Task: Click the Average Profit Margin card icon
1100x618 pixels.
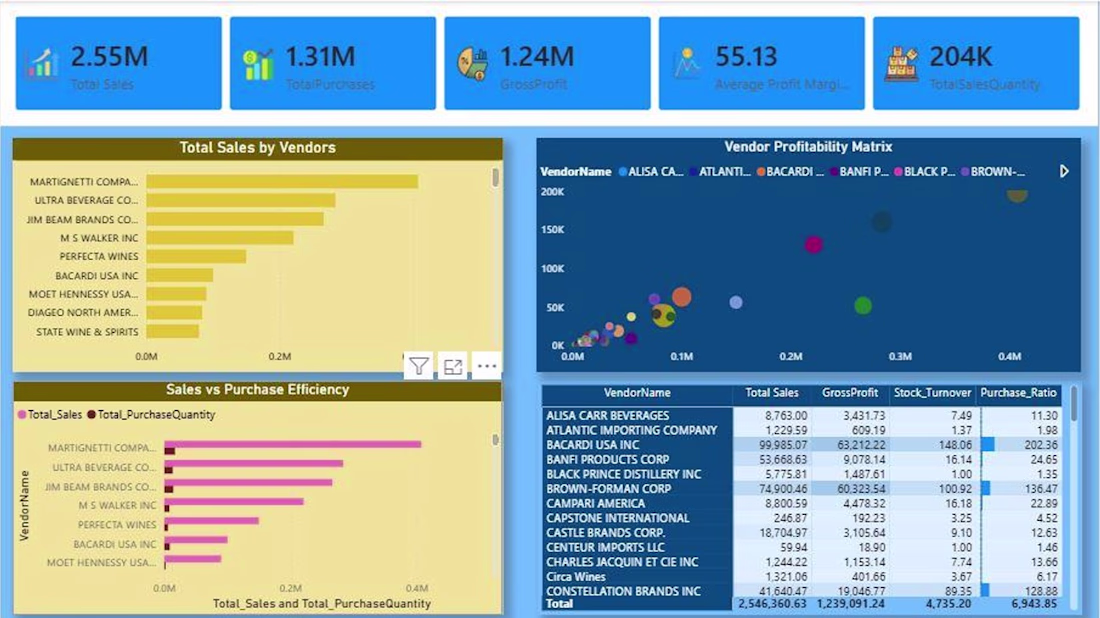Action: pyautogui.click(x=687, y=63)
